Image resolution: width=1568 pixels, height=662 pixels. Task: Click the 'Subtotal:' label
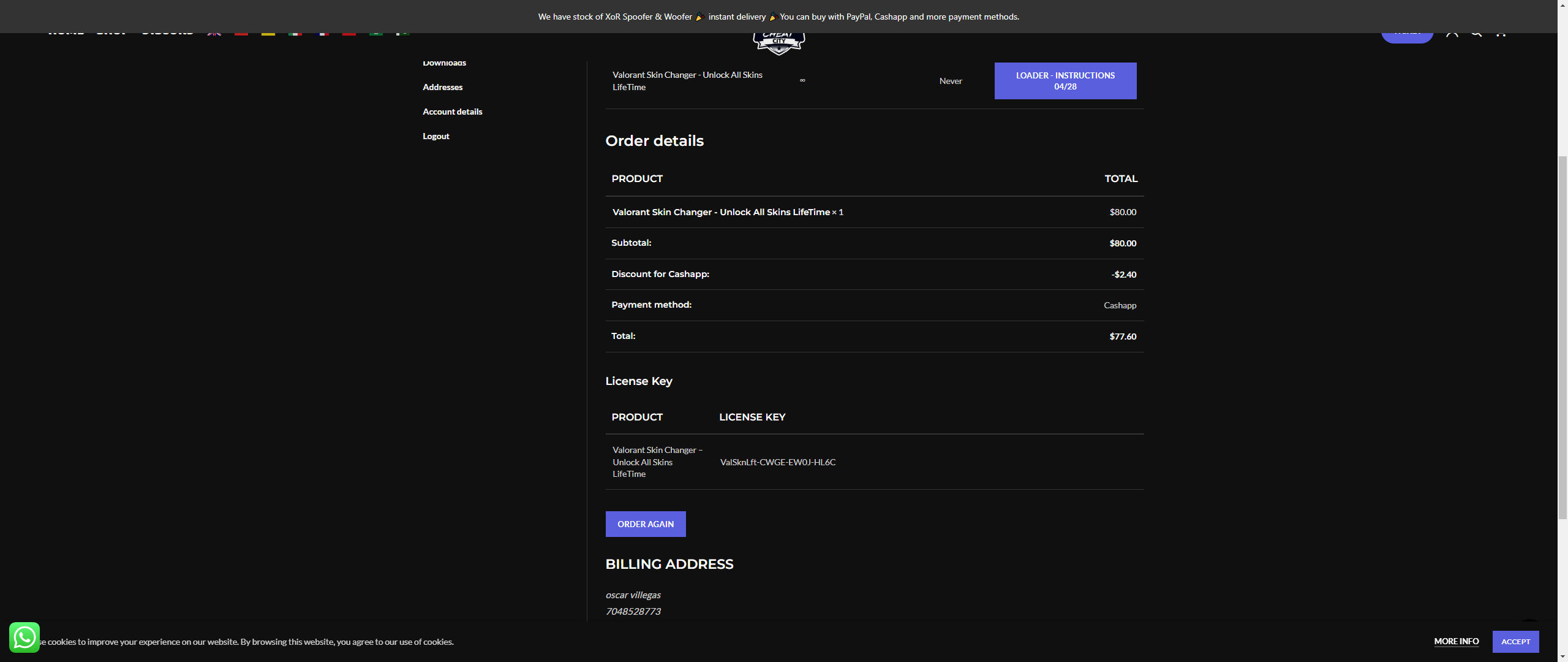(x=631, y=243)
